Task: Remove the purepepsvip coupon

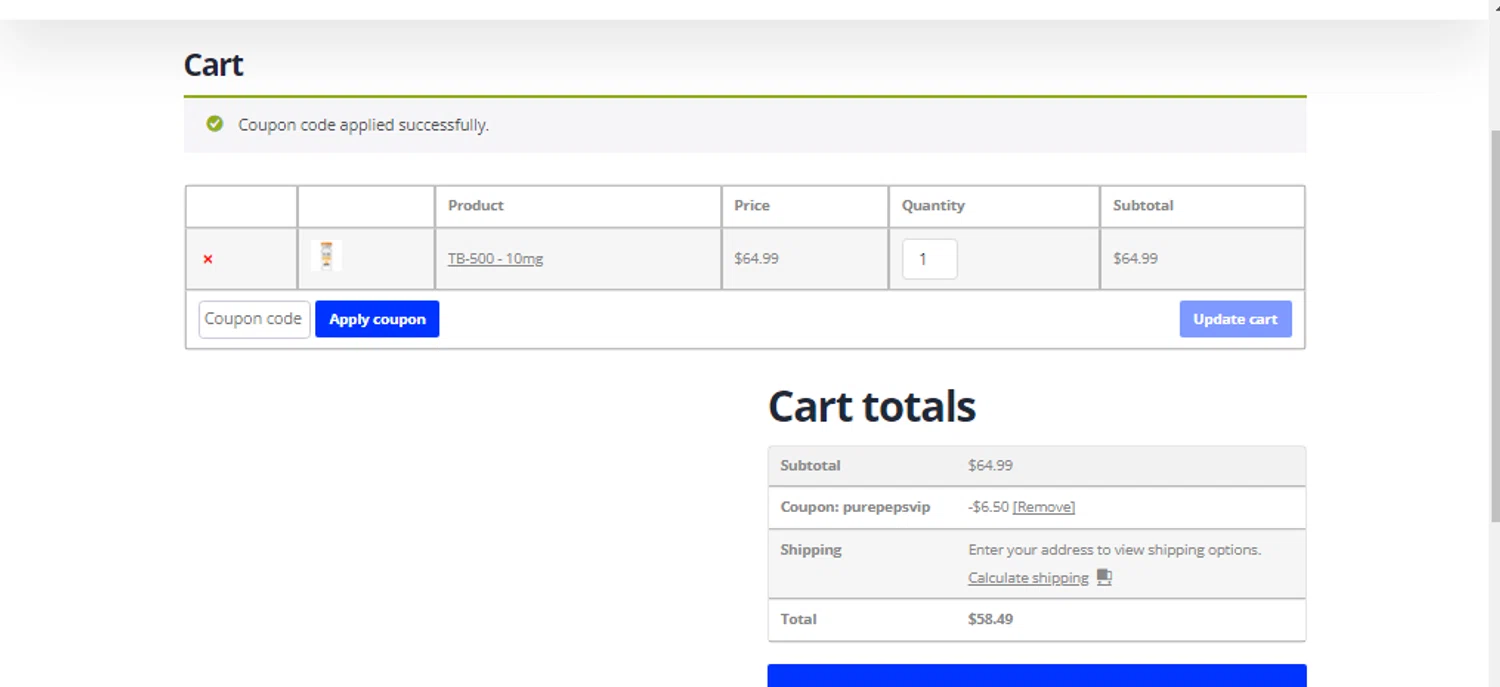Action: coord(1044,507)
